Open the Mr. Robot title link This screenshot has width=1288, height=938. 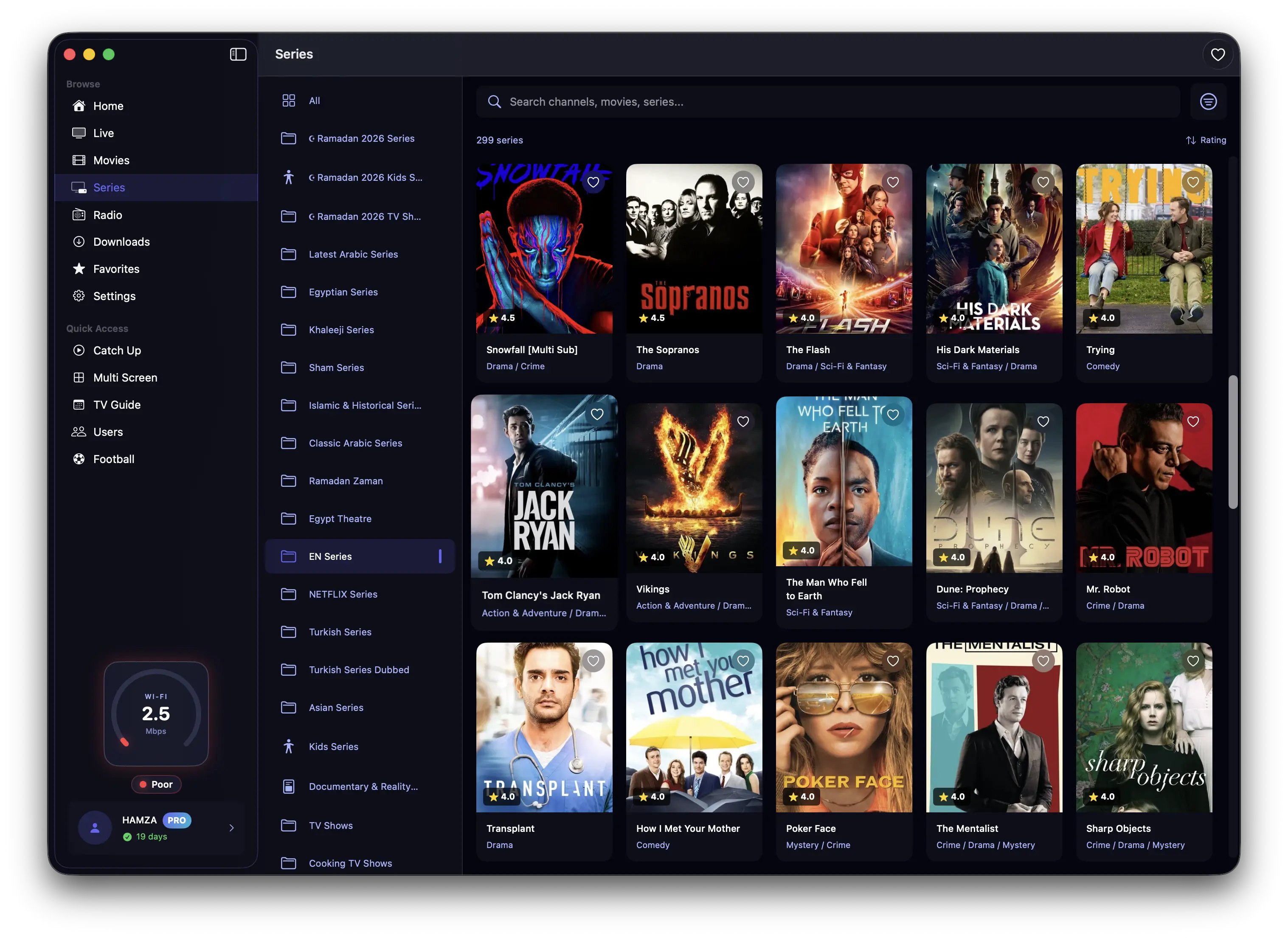coord(1108,590)
